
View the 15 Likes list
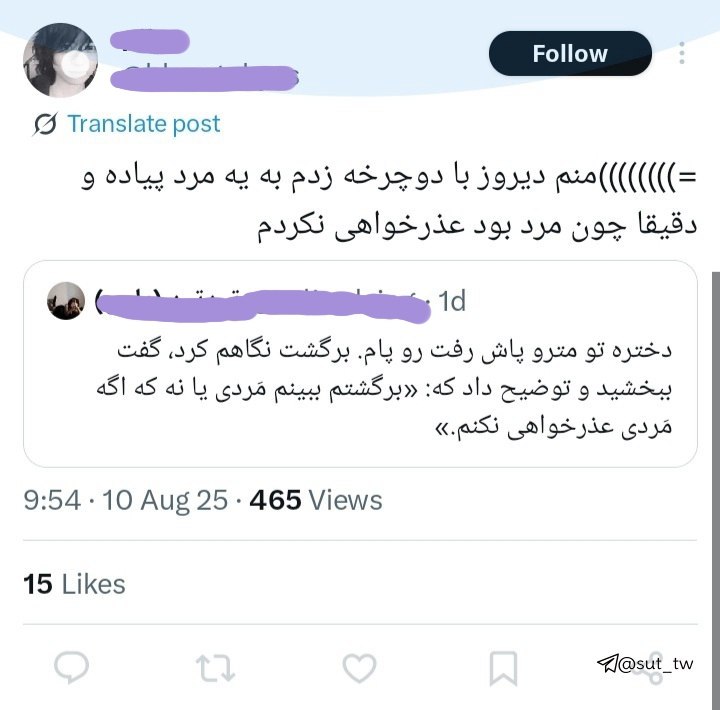[x=74, y=584]
